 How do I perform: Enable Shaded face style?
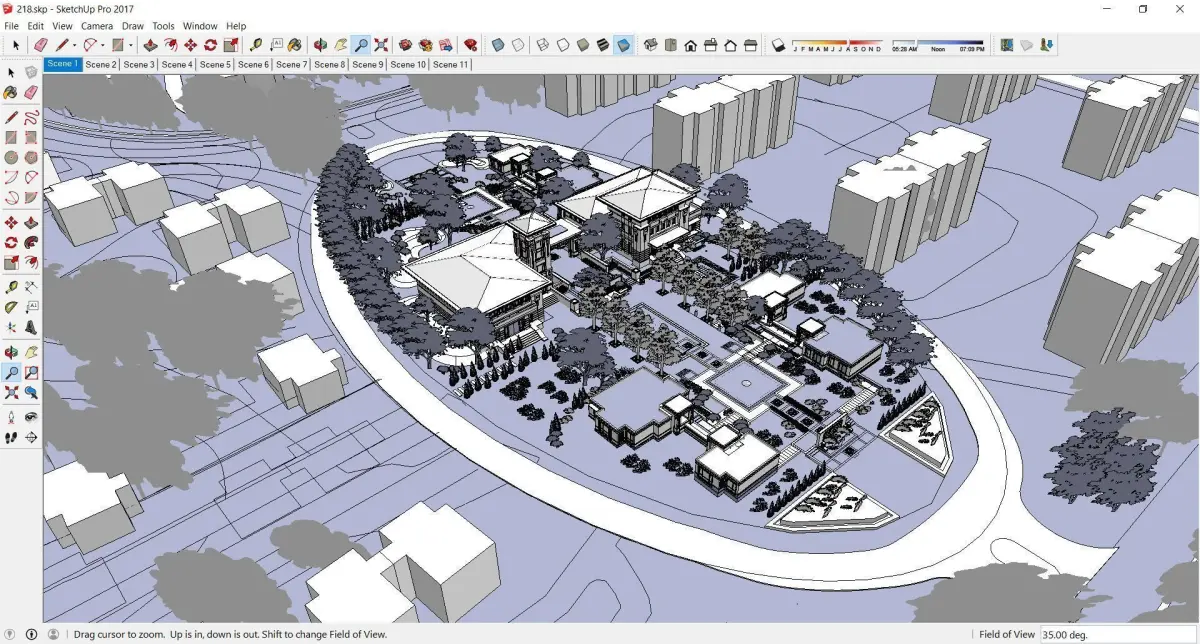click(583, 45)
